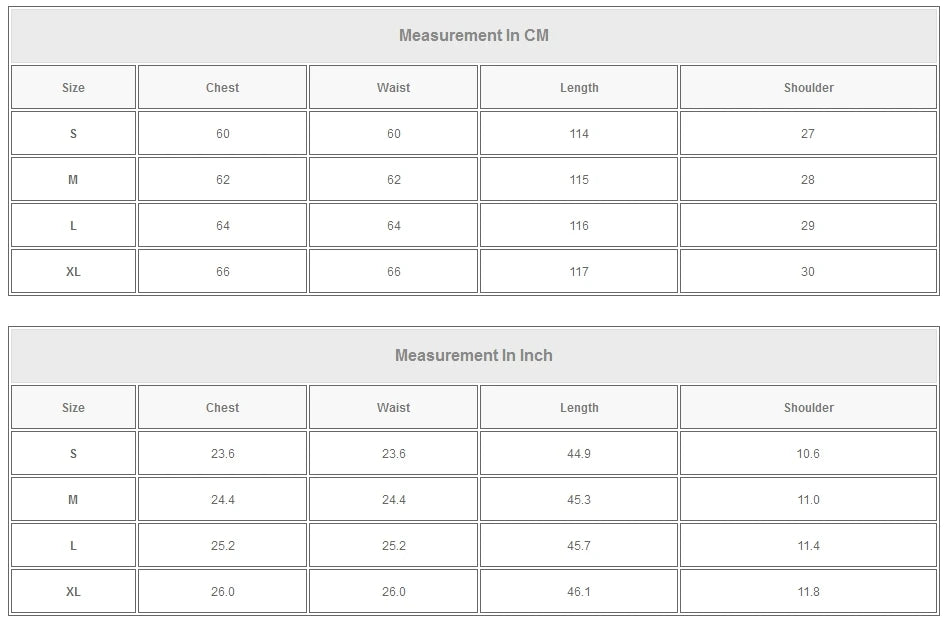Screen dimensions: 946x620
Task: Click the length value 46.1 cell
Action: tap(579, 592)
